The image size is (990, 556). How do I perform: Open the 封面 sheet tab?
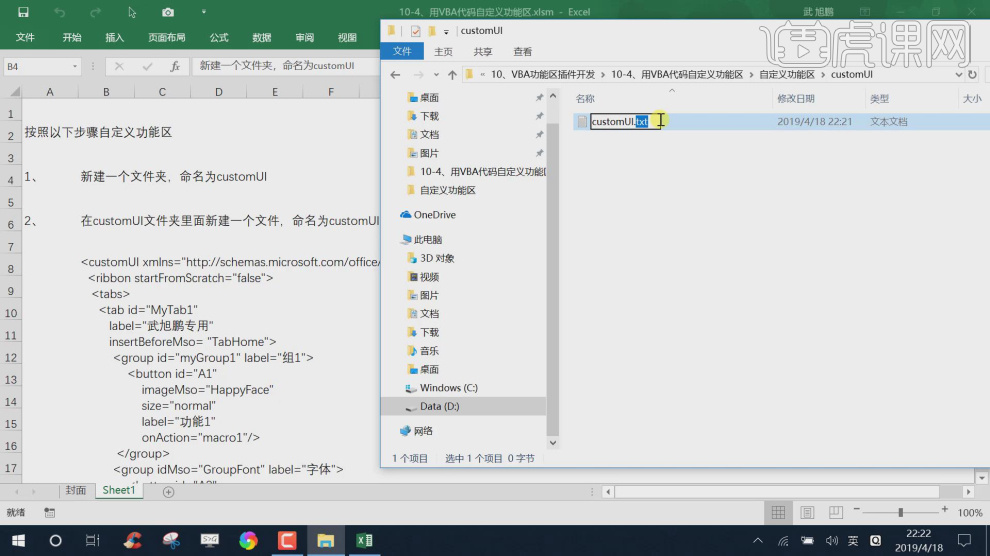tap(76, 490)
